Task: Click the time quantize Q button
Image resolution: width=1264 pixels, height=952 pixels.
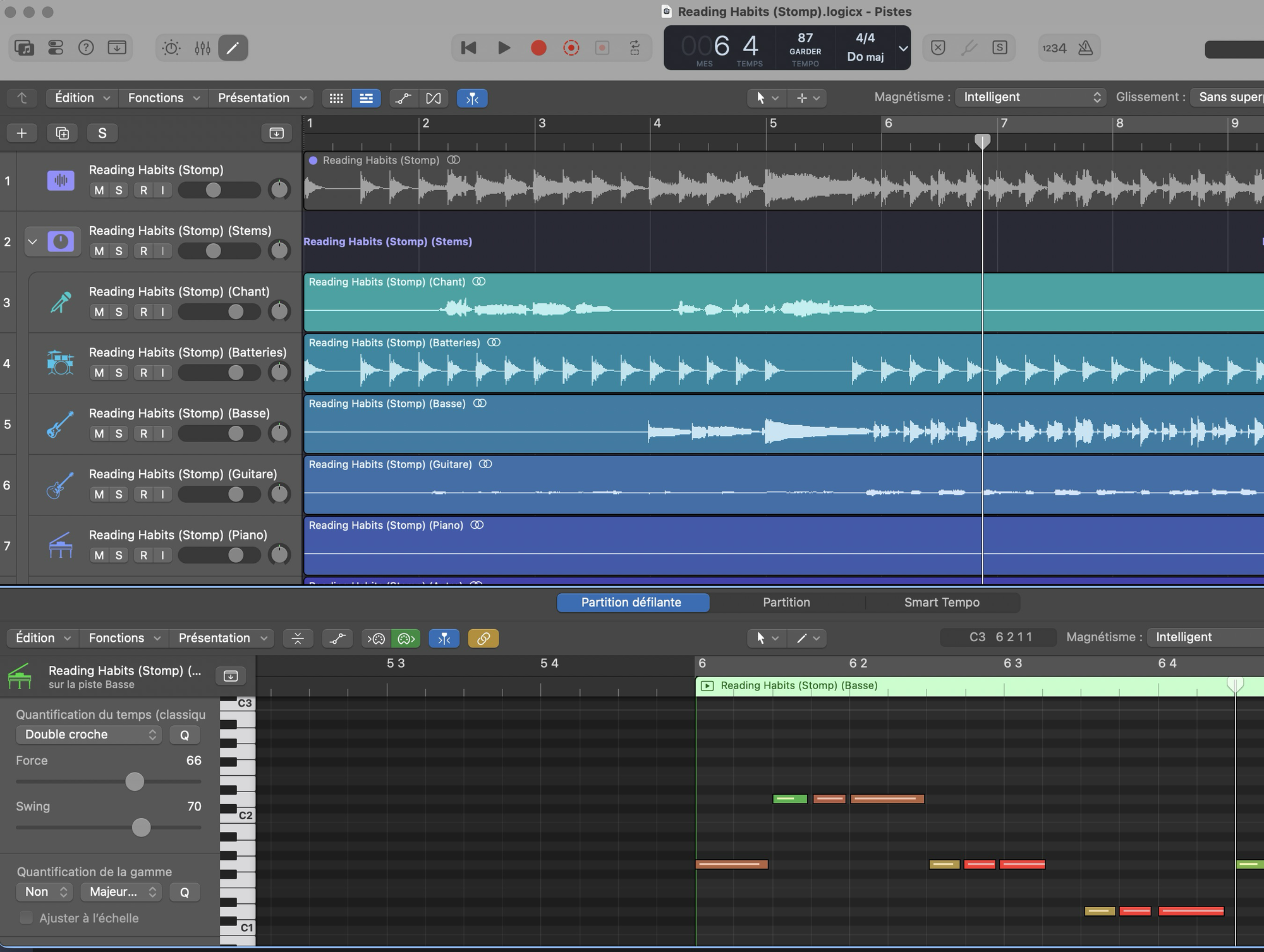Action: point(185,735)
